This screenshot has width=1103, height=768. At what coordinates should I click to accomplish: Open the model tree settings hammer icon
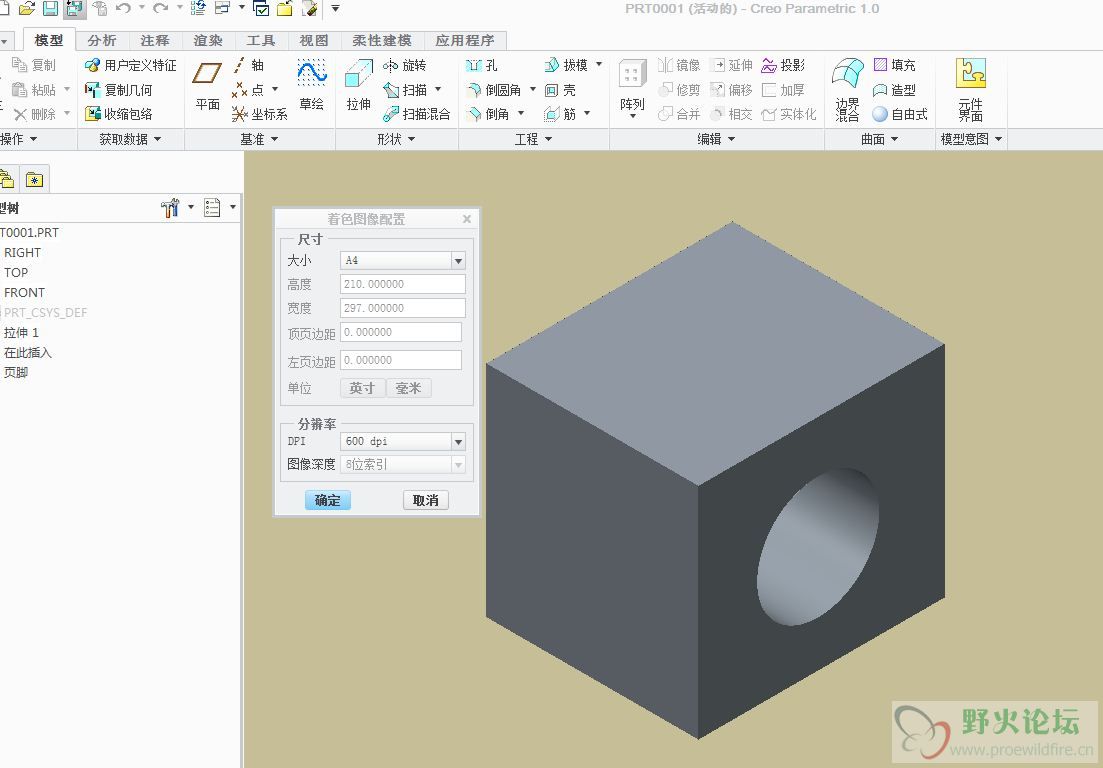pyautogui.click(x=170, y=208)
